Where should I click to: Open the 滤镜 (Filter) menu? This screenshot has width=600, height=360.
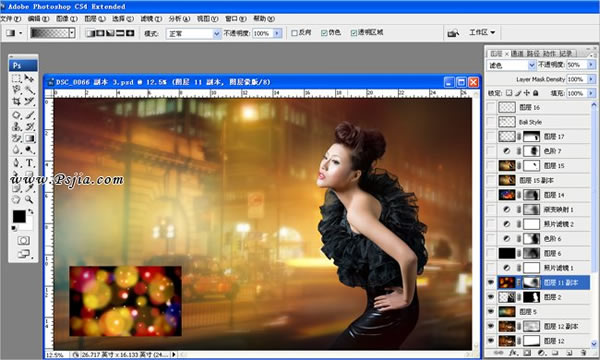coord(151,18)
